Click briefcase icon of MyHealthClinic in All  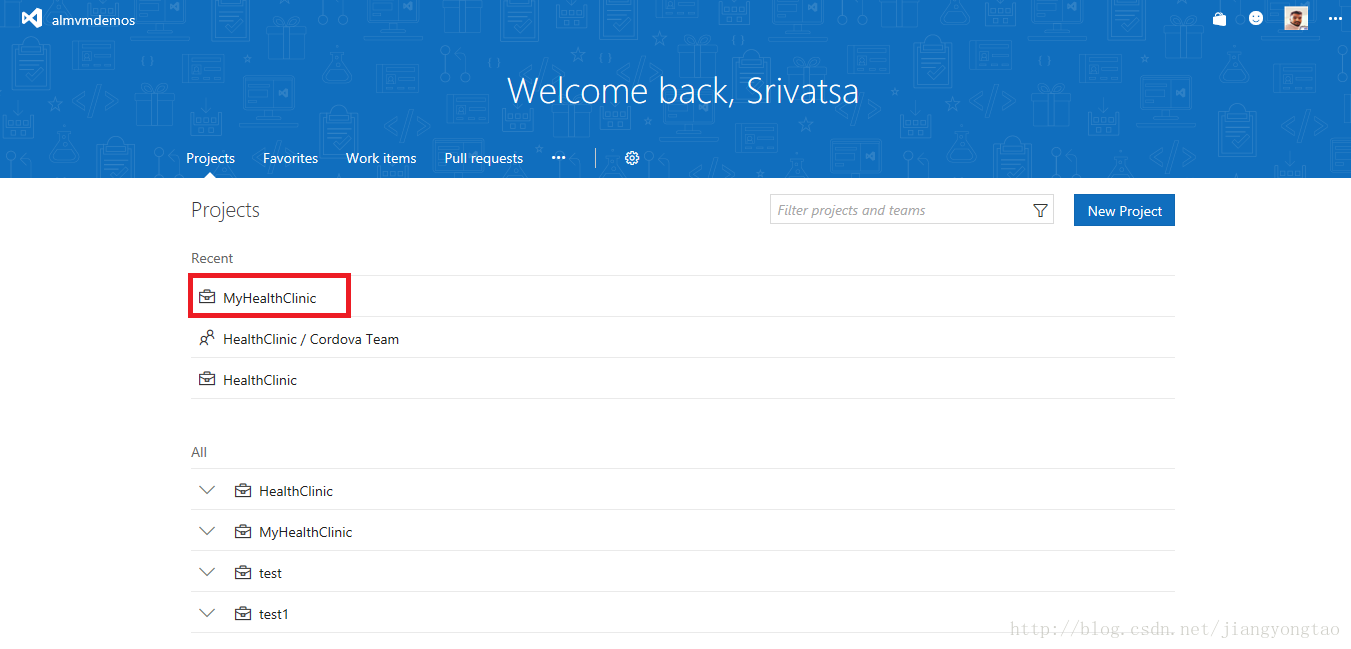click(243, 531)
